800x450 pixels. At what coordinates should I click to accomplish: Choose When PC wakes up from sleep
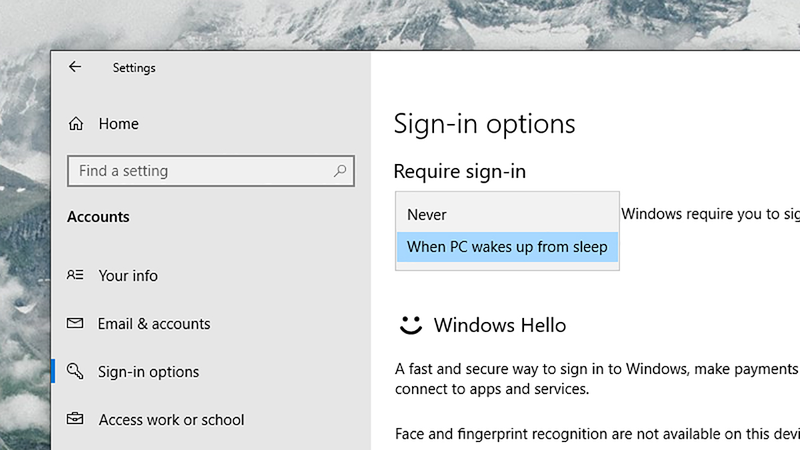click(x=507, y=247)
